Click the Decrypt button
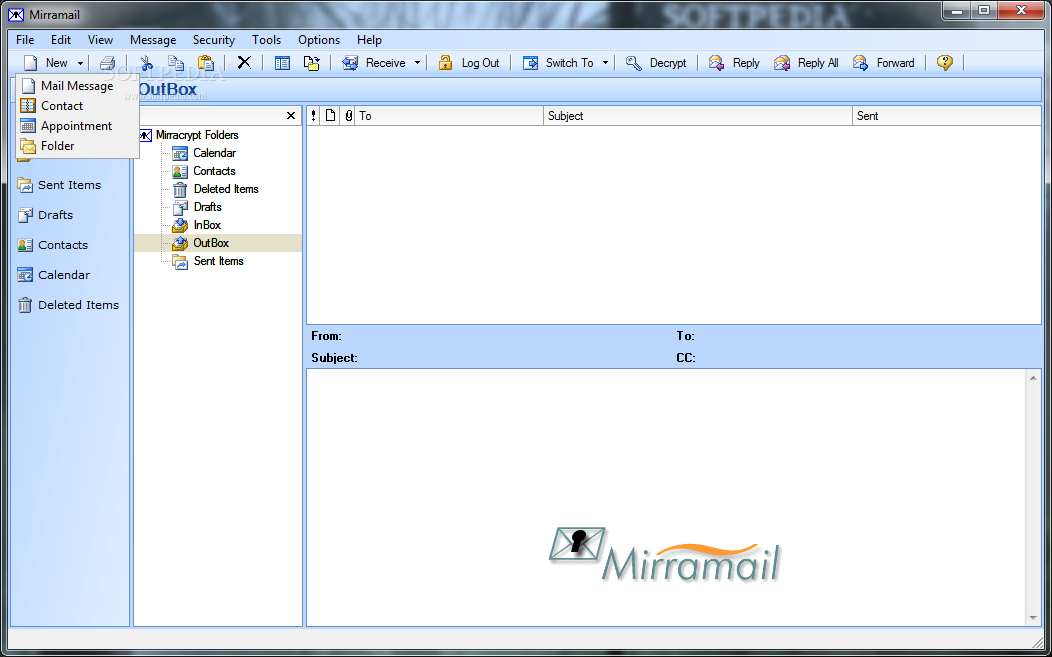 click(656, 63)
